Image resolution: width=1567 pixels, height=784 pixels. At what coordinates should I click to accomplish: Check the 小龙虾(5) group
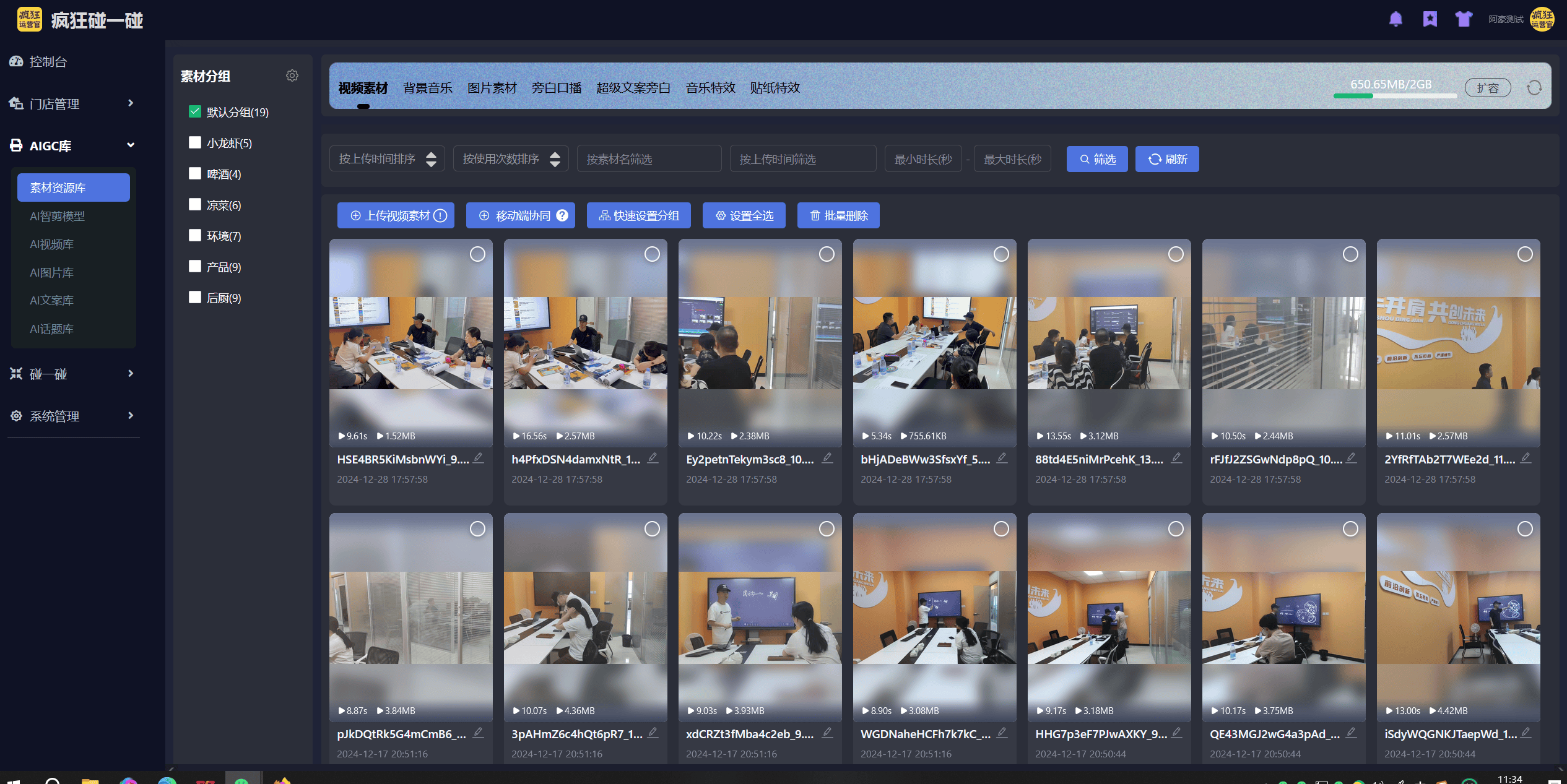[195, 142]
